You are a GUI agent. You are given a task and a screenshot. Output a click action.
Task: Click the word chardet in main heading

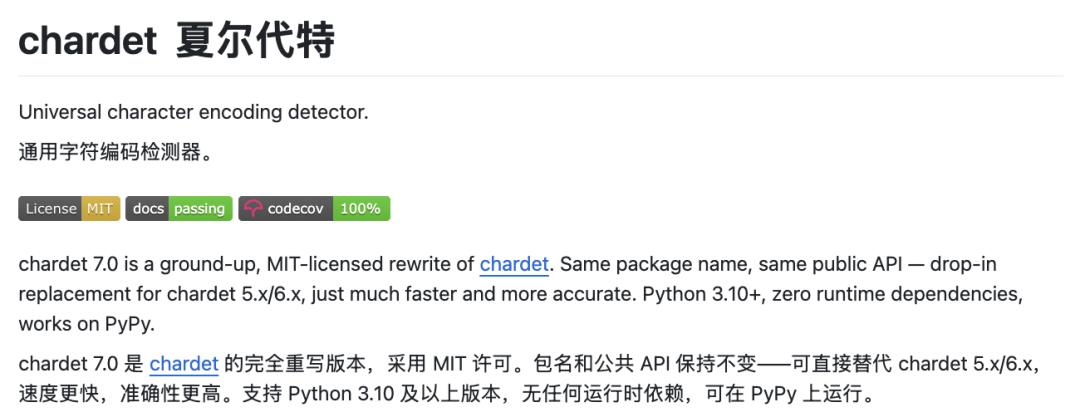tap(88, 40)
